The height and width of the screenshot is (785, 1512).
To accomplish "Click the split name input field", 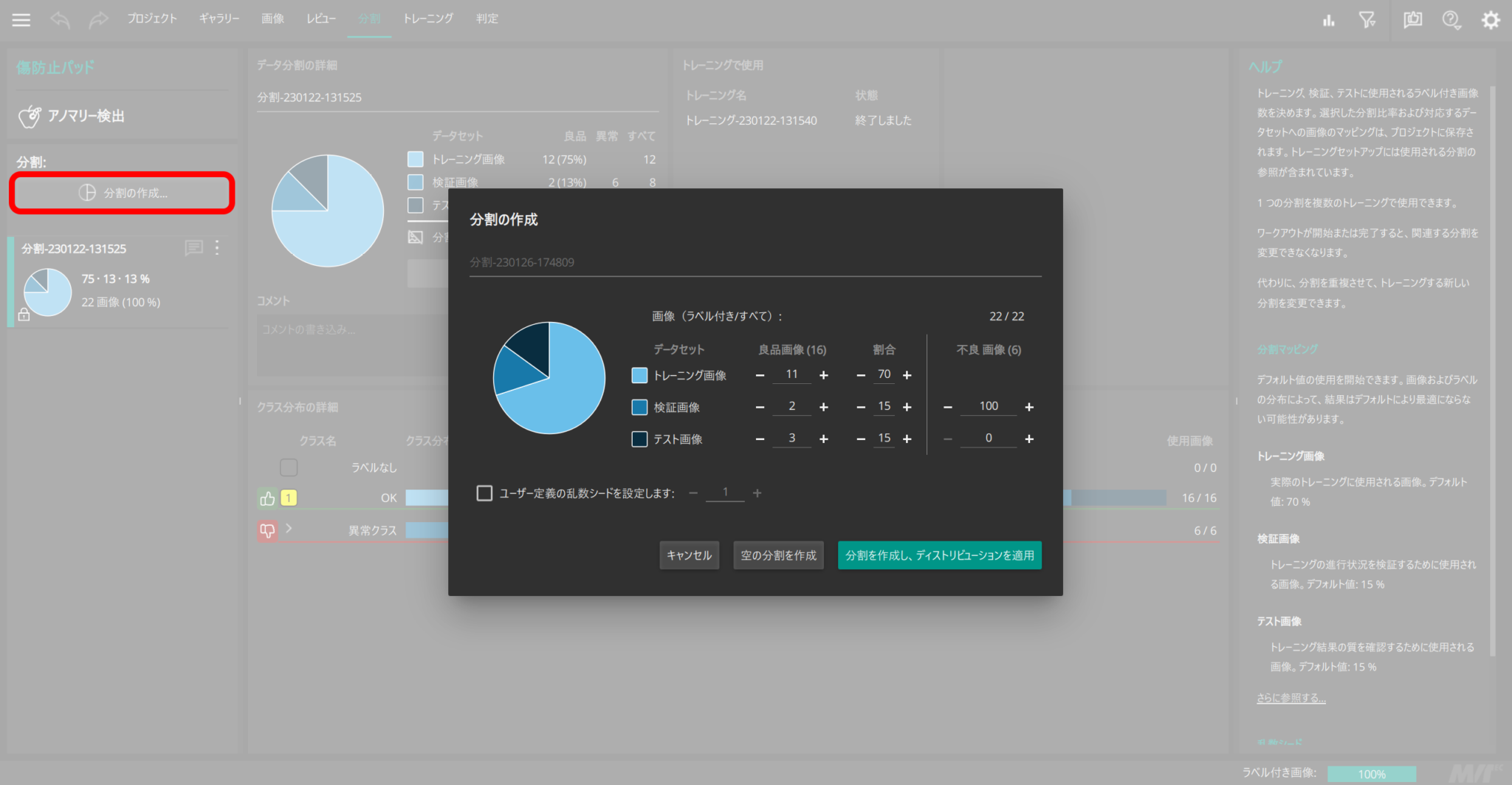I will (755, 262).
